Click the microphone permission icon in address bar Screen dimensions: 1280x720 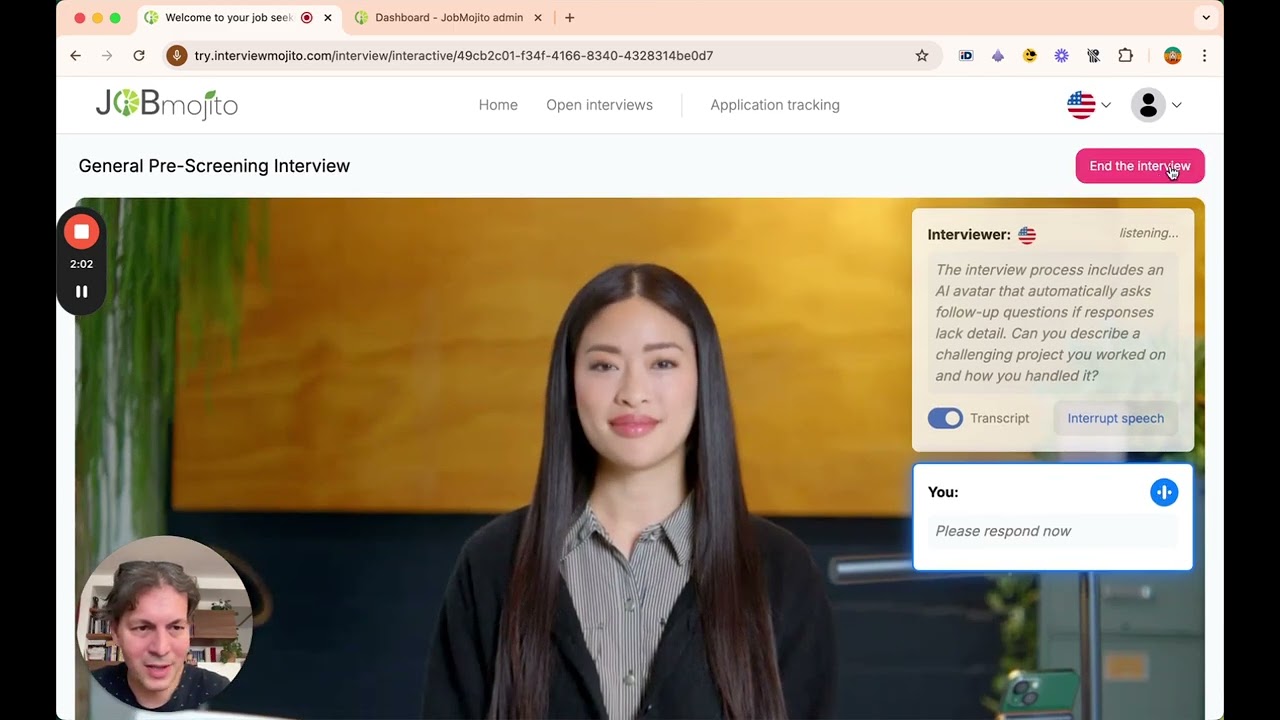(x=177, y=56)
